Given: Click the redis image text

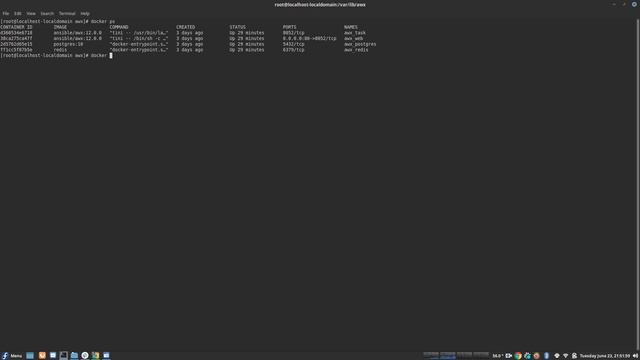Looking at the screenshot, I should point(60,50).
